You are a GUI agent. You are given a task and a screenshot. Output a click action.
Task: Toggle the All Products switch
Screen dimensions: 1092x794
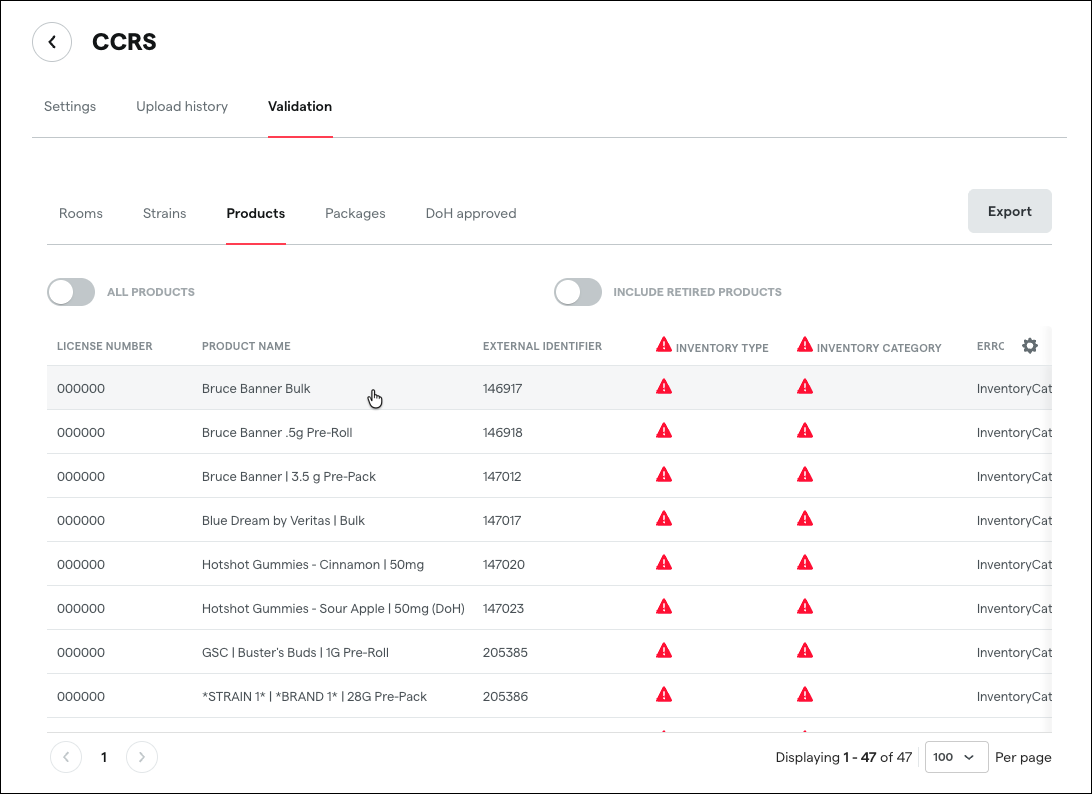pyautogui.click(x=71, y=292)
